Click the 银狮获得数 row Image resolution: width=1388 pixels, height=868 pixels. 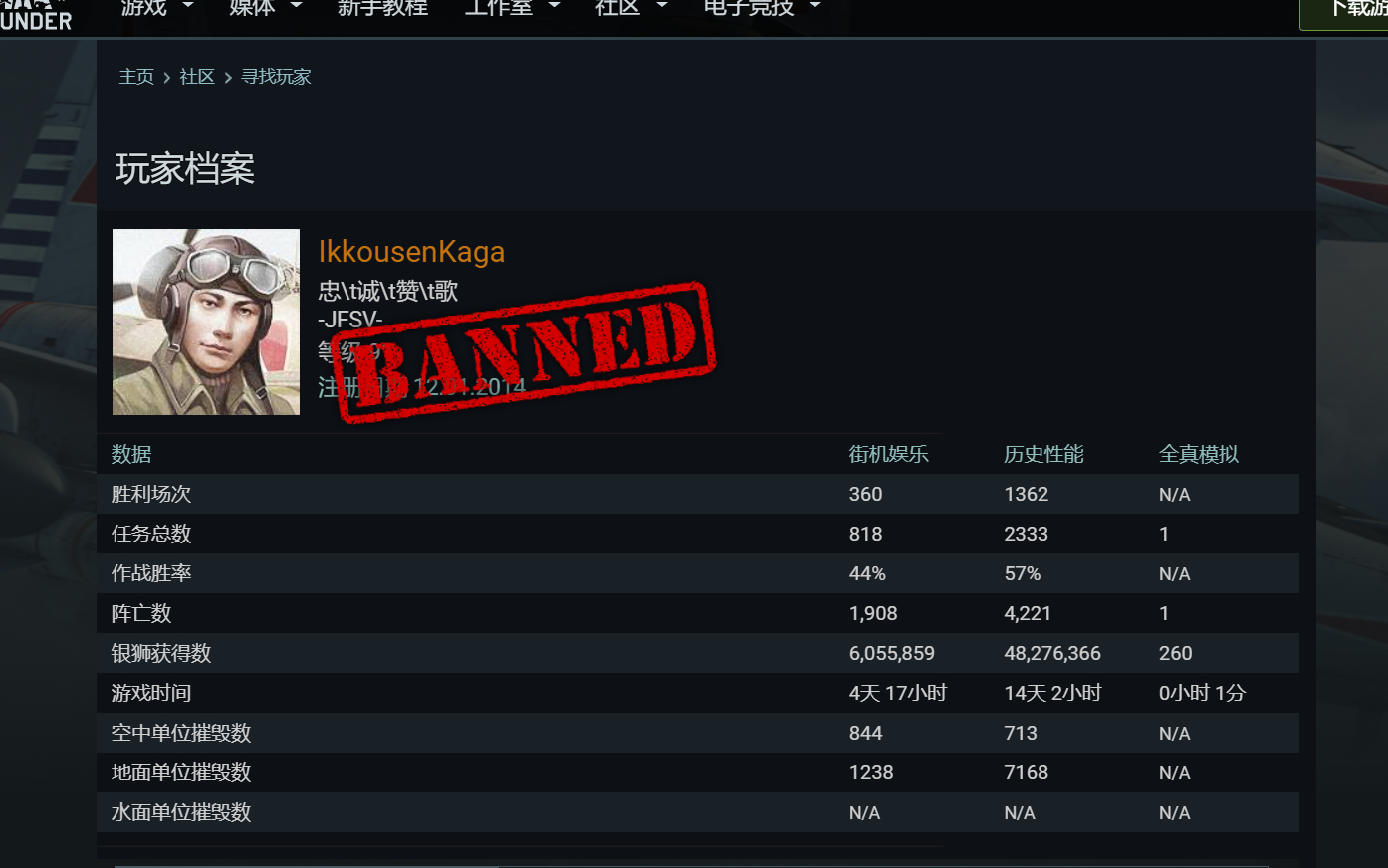(x=698, y=653)
